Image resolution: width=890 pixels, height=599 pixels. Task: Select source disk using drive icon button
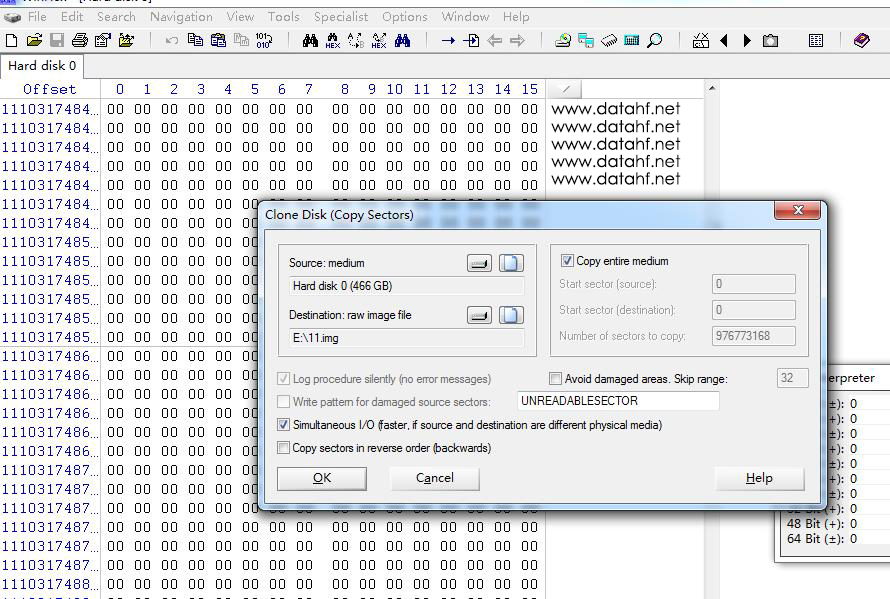[x=480, y=263]
